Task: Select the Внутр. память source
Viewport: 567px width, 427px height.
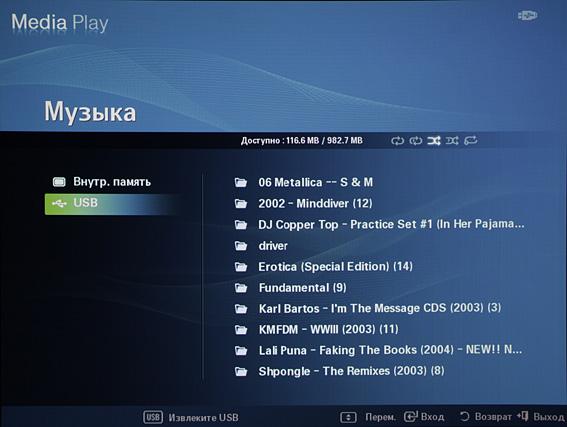Action: click(112, 182)
